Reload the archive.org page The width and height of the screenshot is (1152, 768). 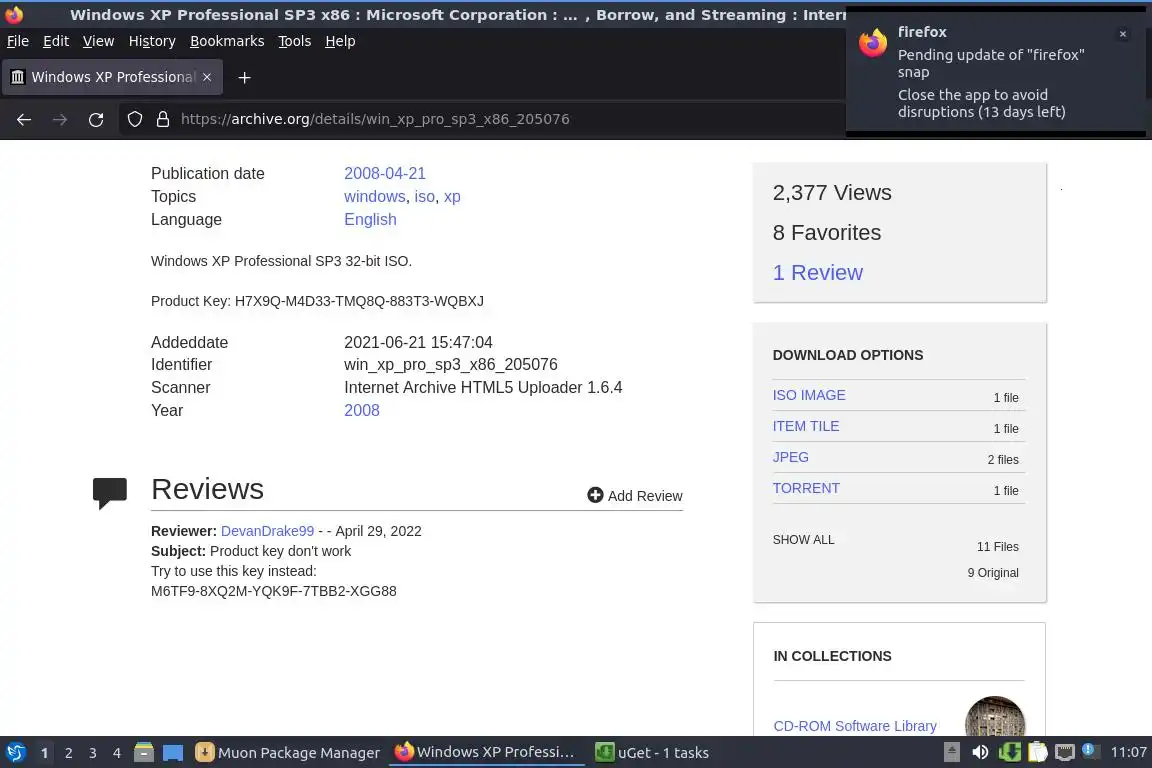coord(96,119)
